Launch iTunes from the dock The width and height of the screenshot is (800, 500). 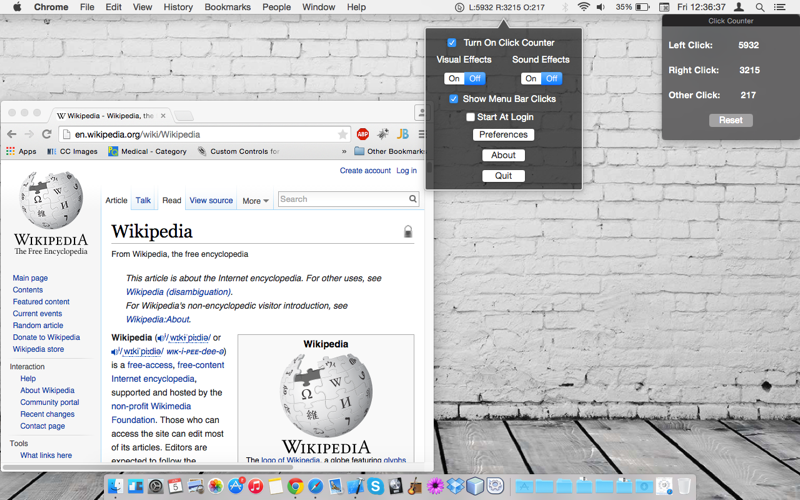pyautogui.click(x=256, y=486)
